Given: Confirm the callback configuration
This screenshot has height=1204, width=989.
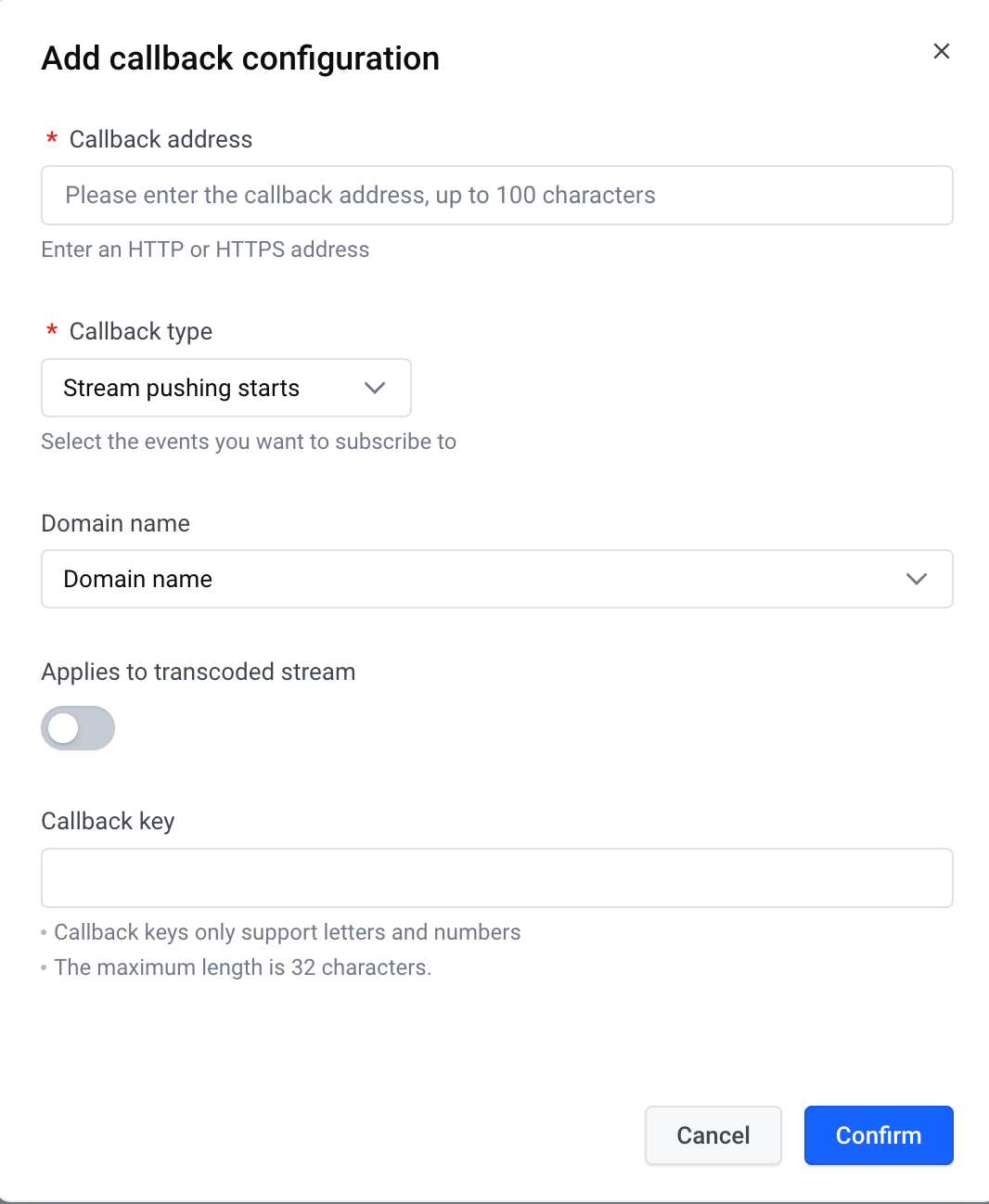Looking at the screenshot, I should [x=878, y=1135].
